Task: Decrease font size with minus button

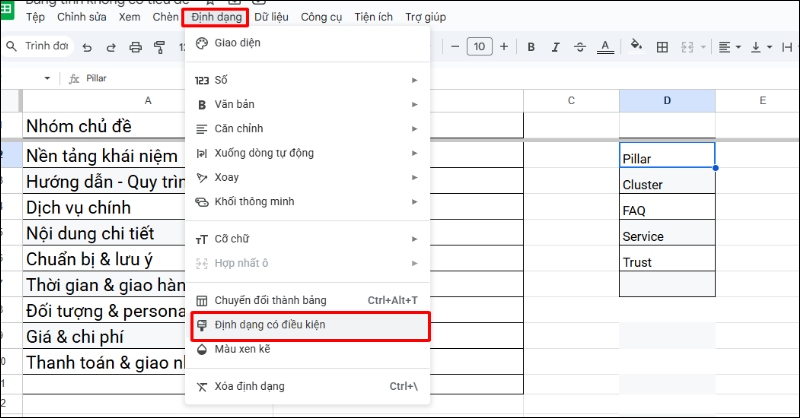Action: click(x=455, y=47)
